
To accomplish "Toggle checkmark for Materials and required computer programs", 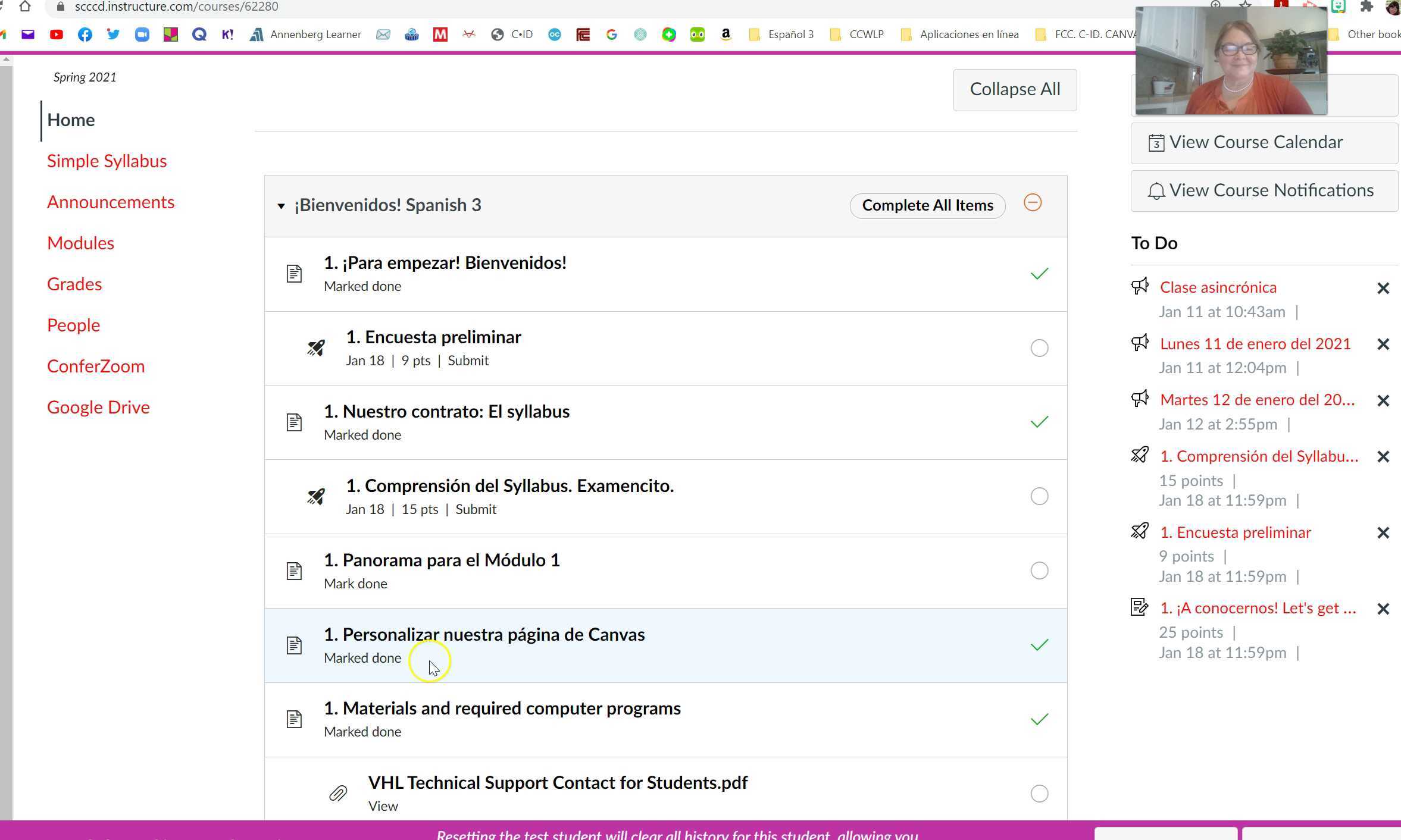I will click(1039, 719).
